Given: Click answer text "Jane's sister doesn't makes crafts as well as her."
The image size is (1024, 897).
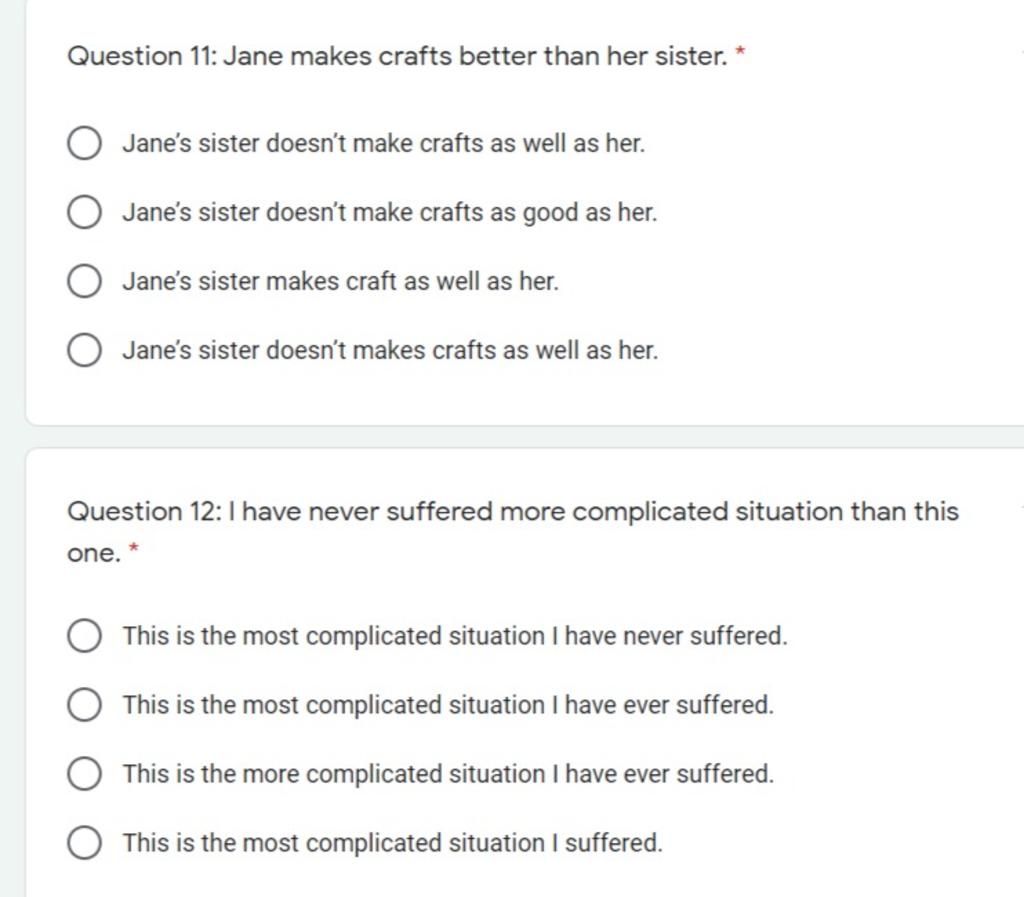Looking at the screenshot, I should pyautogui.click(x=391, y=351).
